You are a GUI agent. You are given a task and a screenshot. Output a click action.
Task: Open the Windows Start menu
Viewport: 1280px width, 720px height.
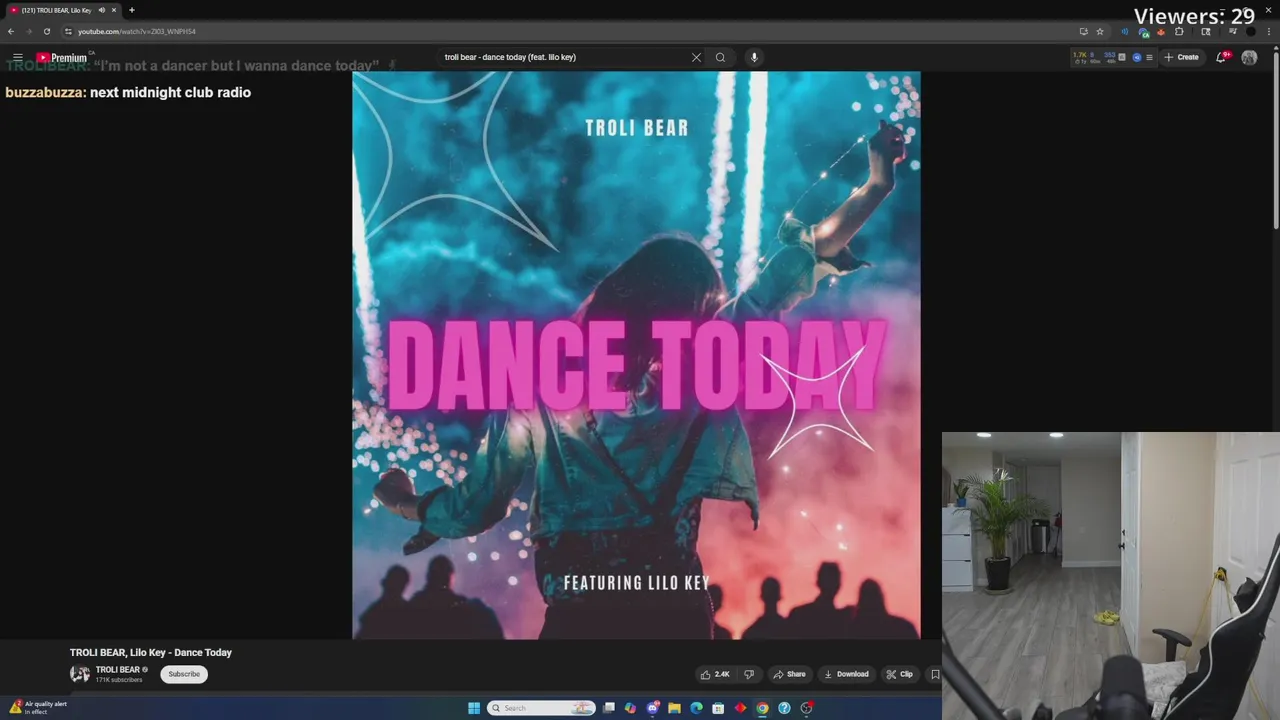click(474, 708)
